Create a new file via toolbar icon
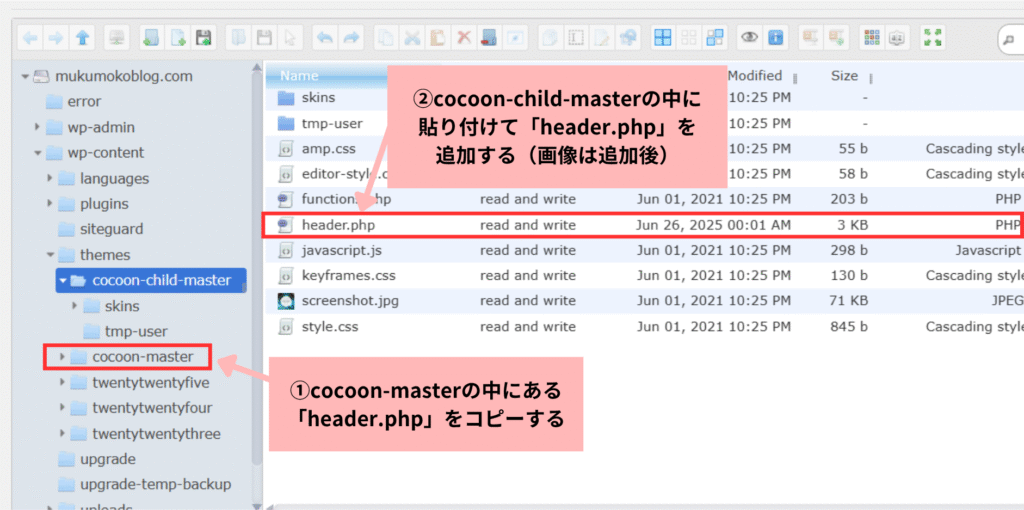 (178, 38)
